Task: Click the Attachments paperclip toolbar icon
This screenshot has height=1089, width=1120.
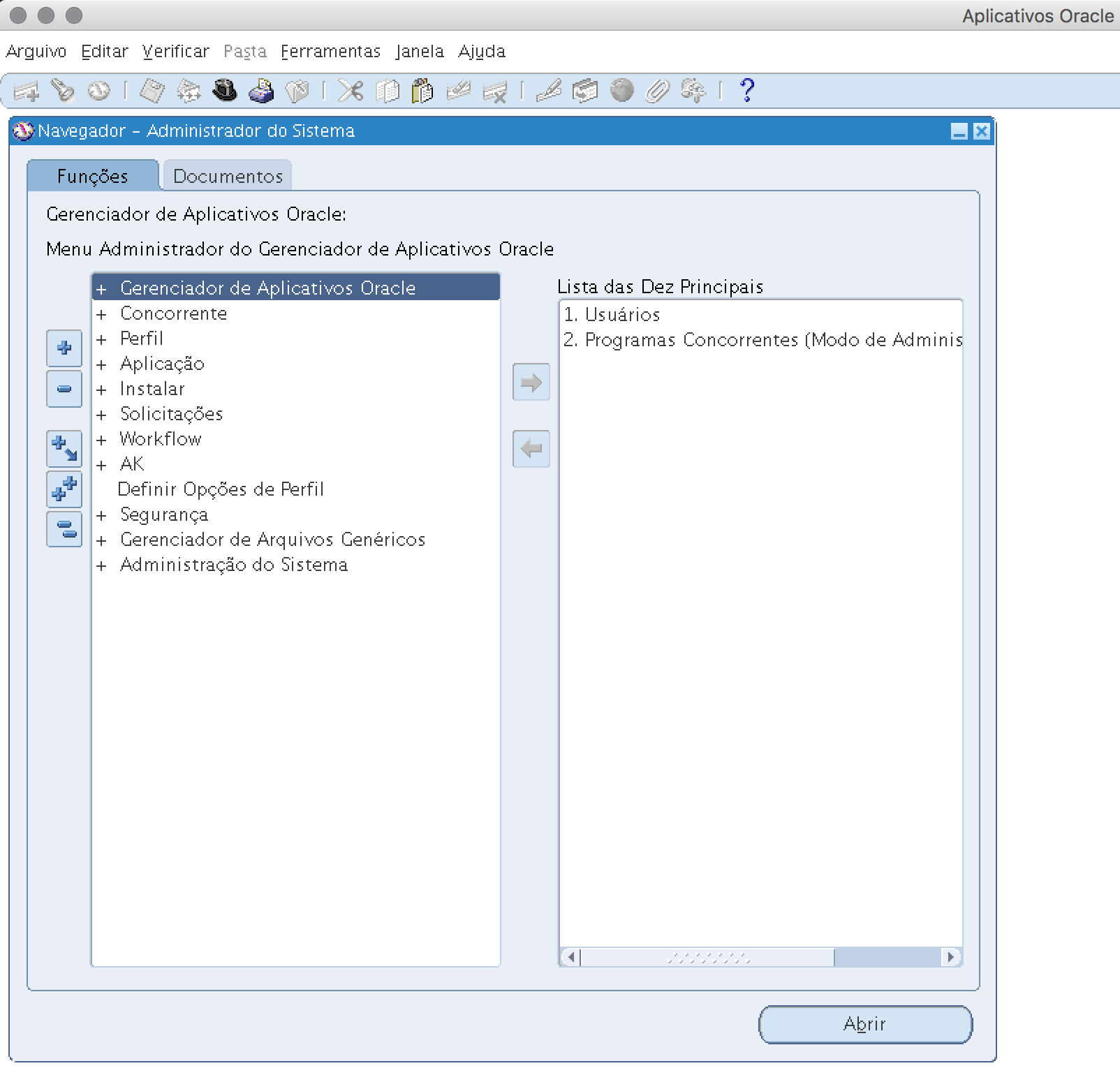Action: (x=658, y=91)
